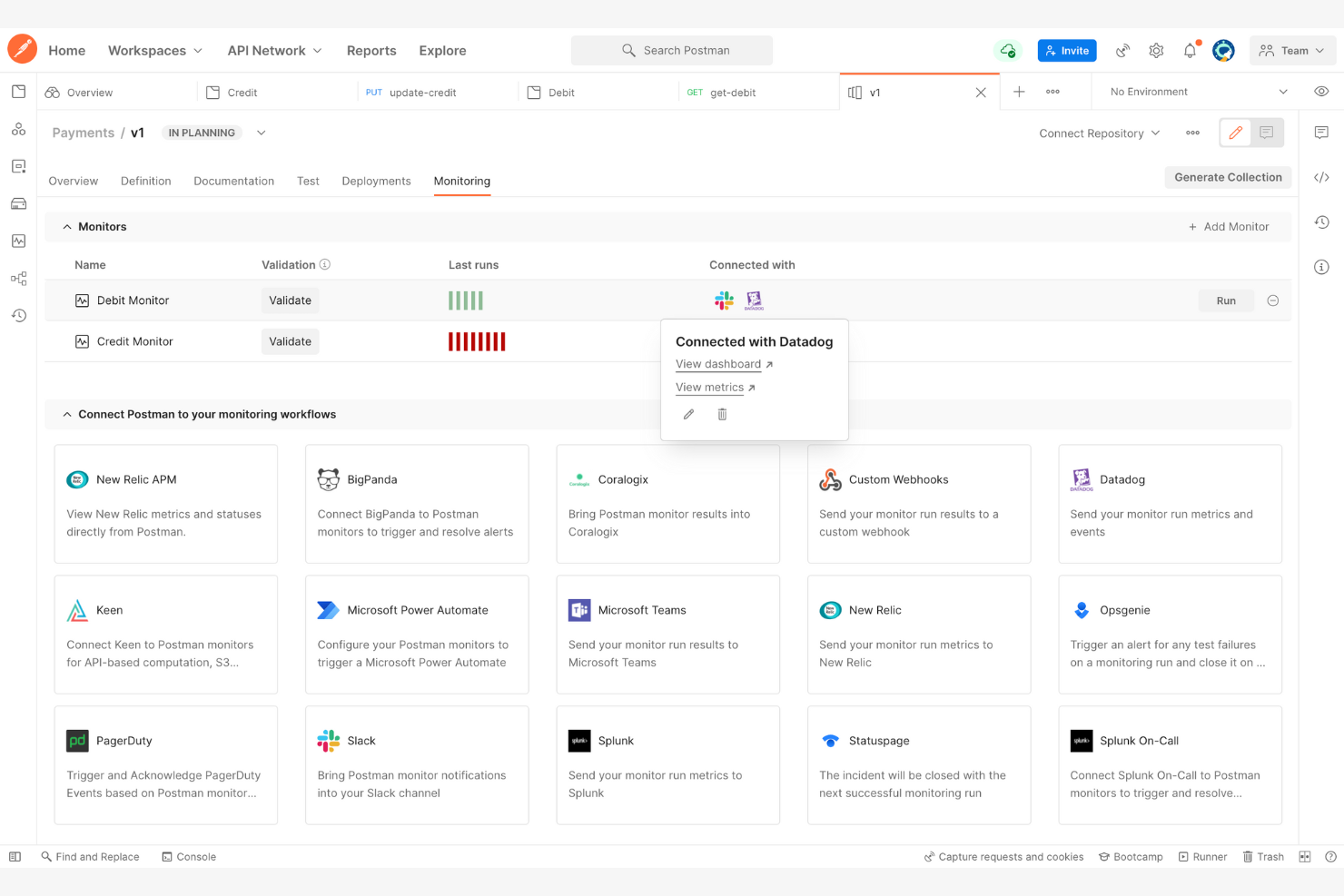This screenshot has height=896, width=1344.
Task: Open the Comments panel on the right sidebar
Action: point(1321,132)
